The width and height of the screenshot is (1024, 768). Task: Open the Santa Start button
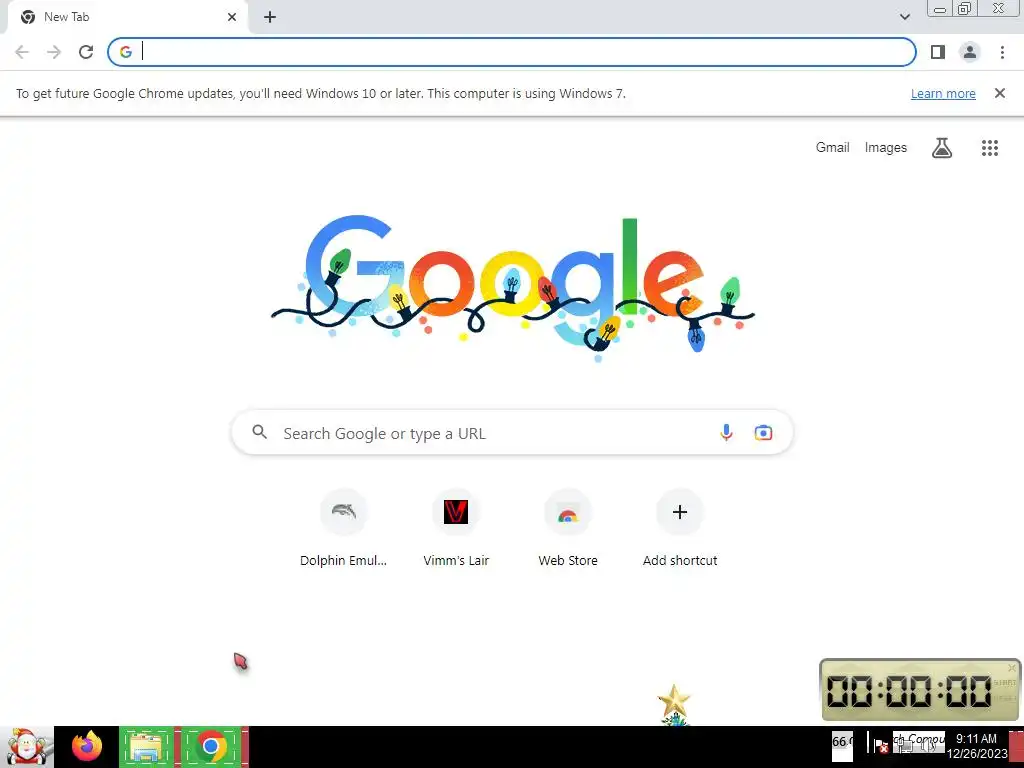[x=26, y=746]
